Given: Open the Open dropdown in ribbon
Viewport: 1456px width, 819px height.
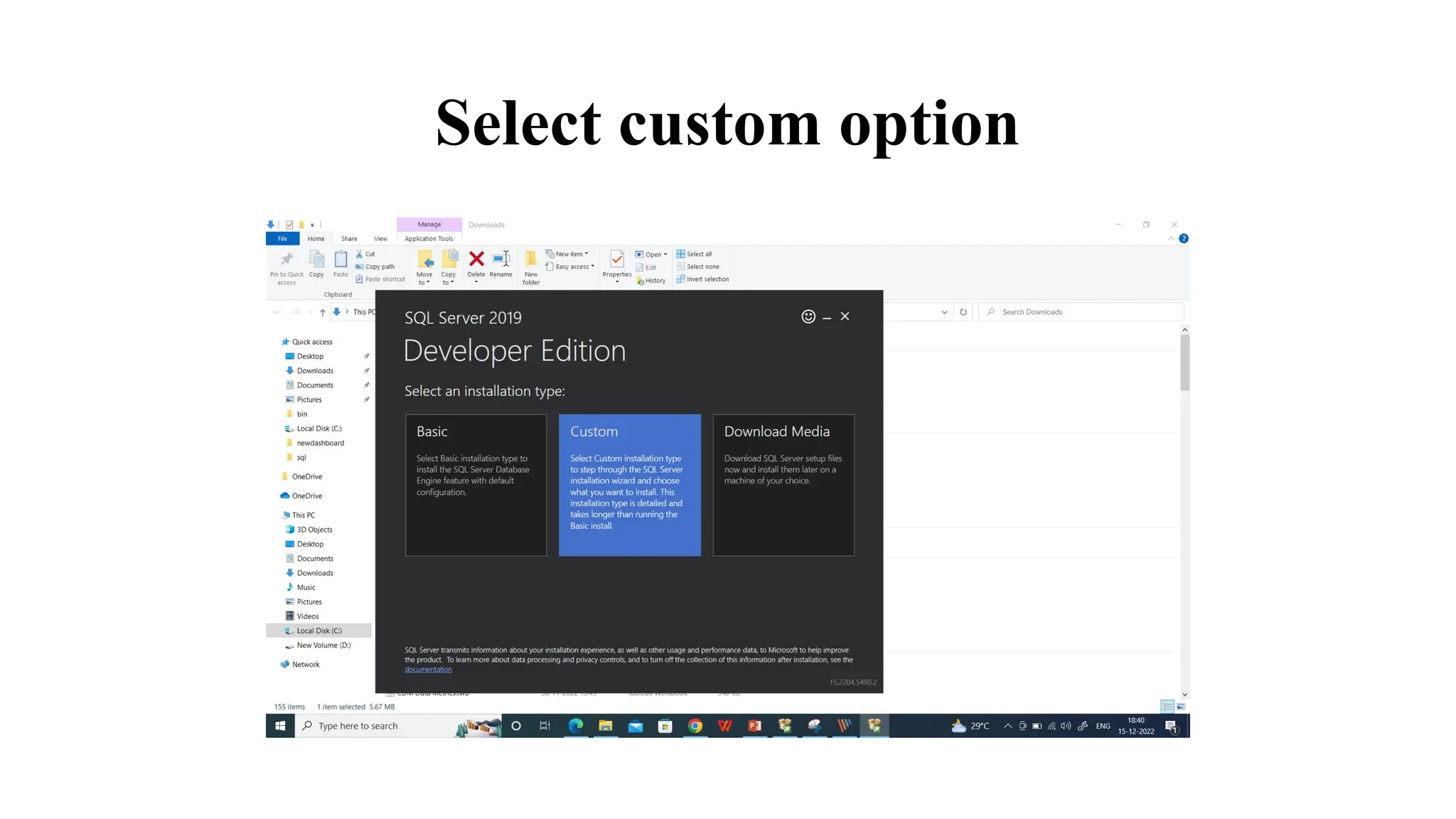Looking at the screenshot, I should point(651,255).
